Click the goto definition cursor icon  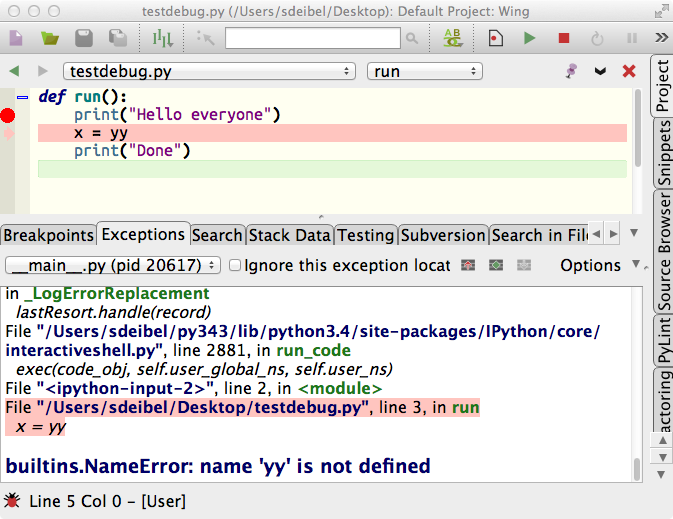pos(206,38)
